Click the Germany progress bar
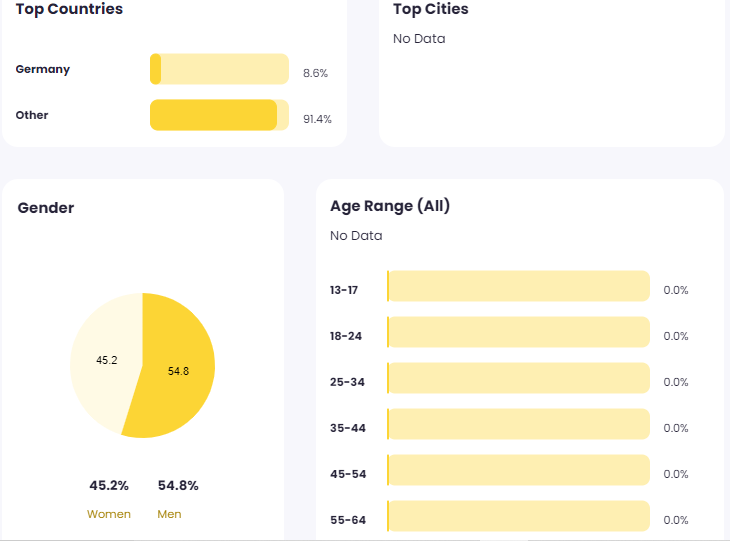 point(219,70)
